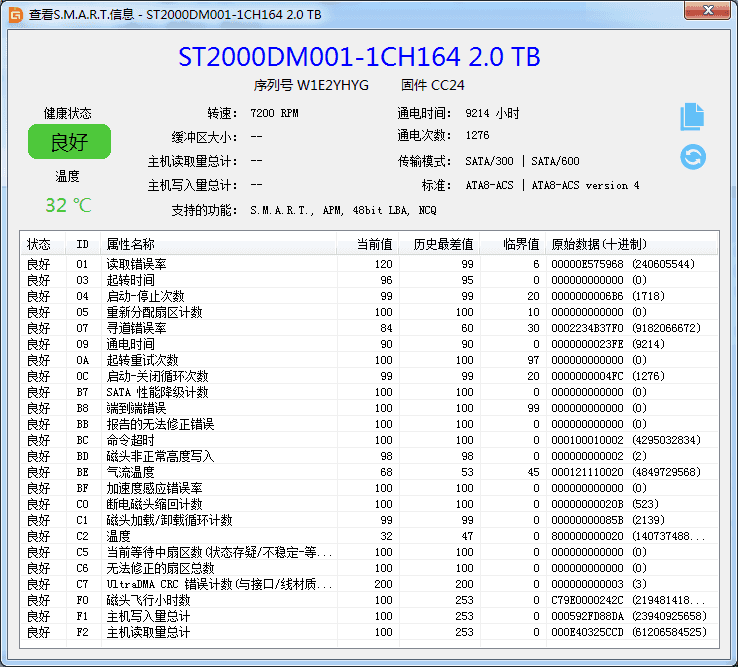Click the app icon in the title bar
This screenshot has width=738, height=667.
16,14
